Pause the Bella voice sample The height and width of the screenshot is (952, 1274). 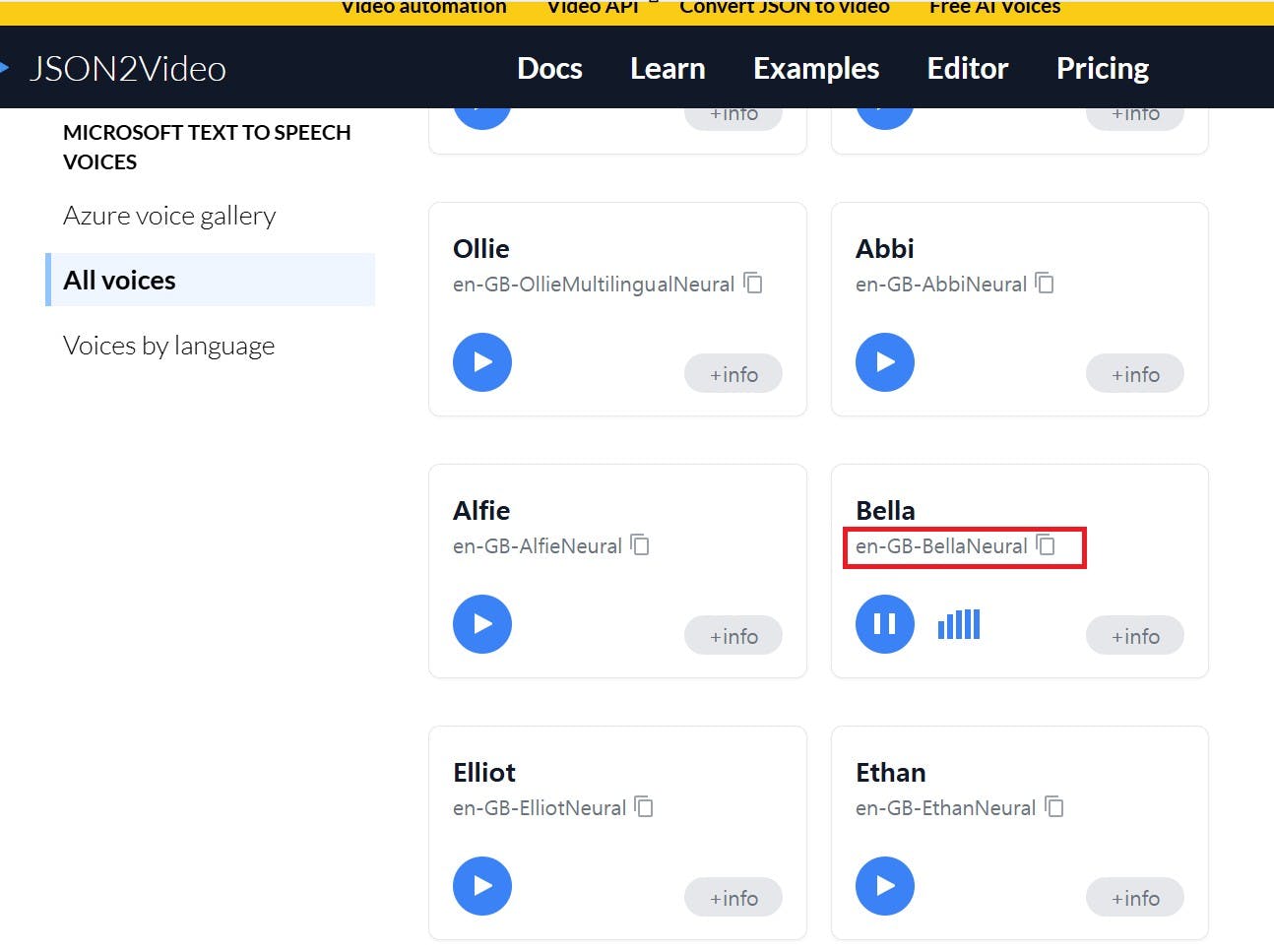pos(885,624)
